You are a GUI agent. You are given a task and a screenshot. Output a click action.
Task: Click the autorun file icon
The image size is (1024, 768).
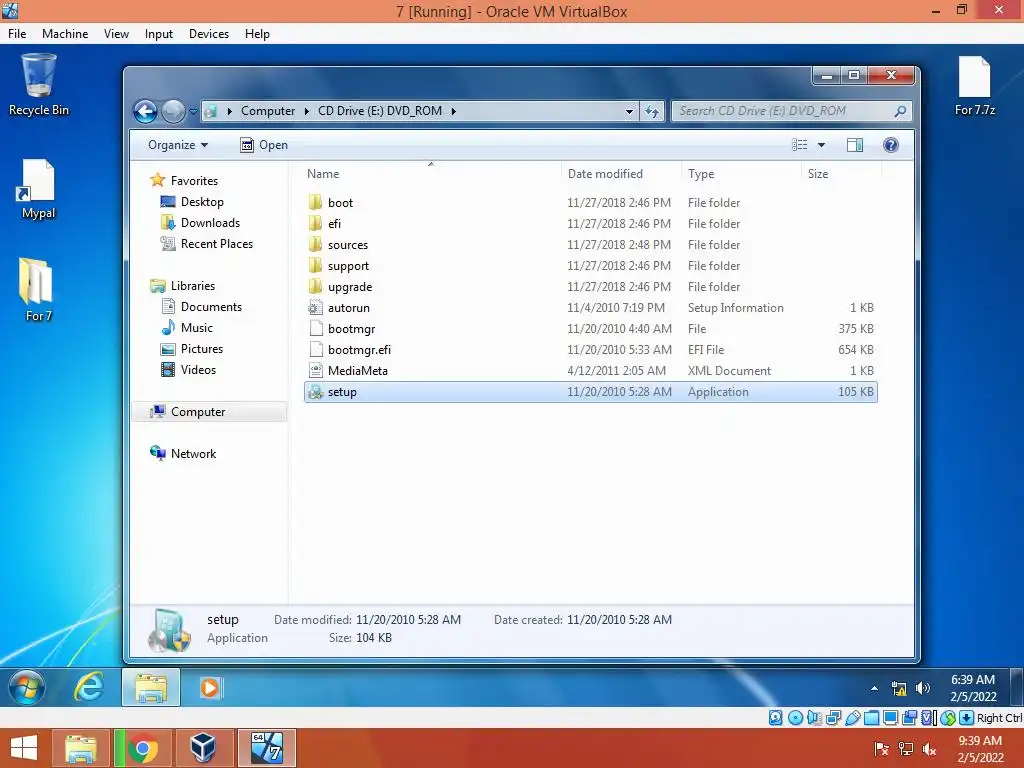click(315, 308)
